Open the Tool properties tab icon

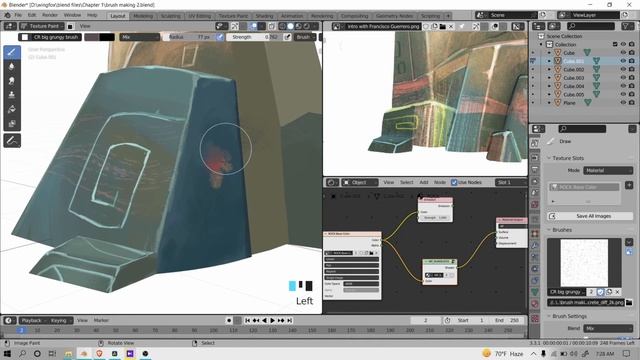click(535, 143)
